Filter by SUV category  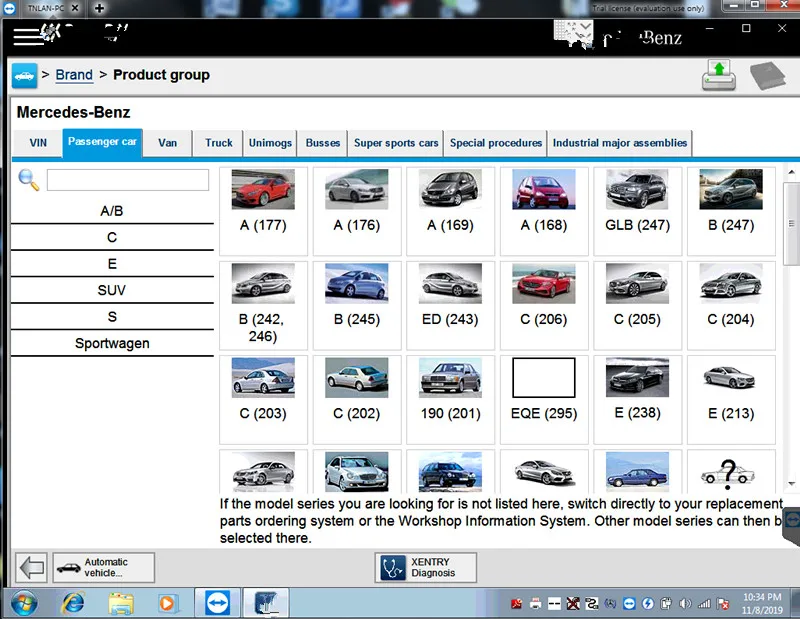pyautogui.click(x=112, y=290)
